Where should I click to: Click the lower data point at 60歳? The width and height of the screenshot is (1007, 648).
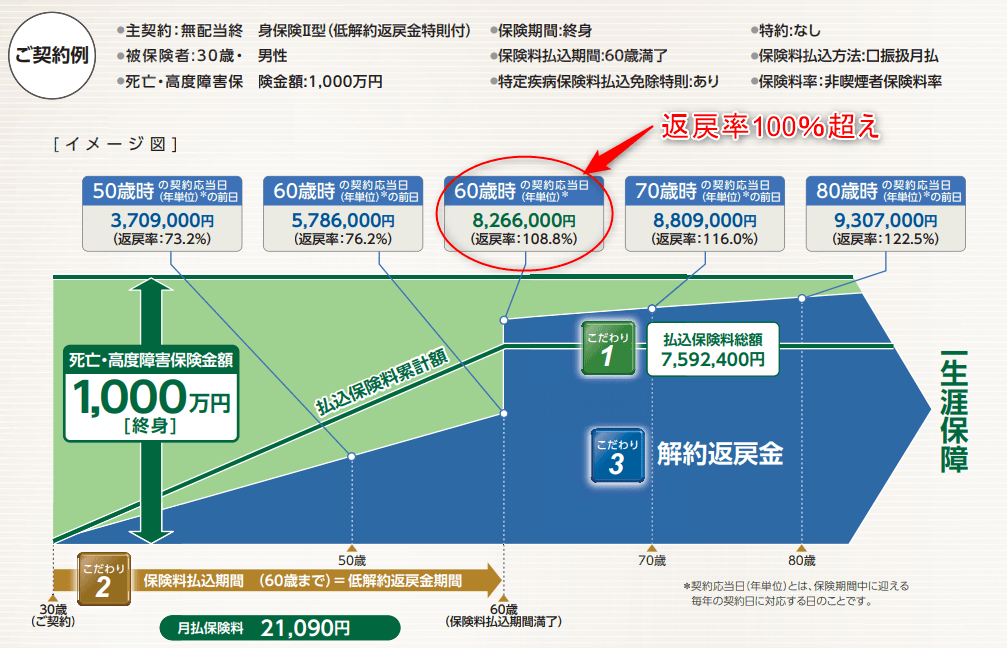point(504,414)
